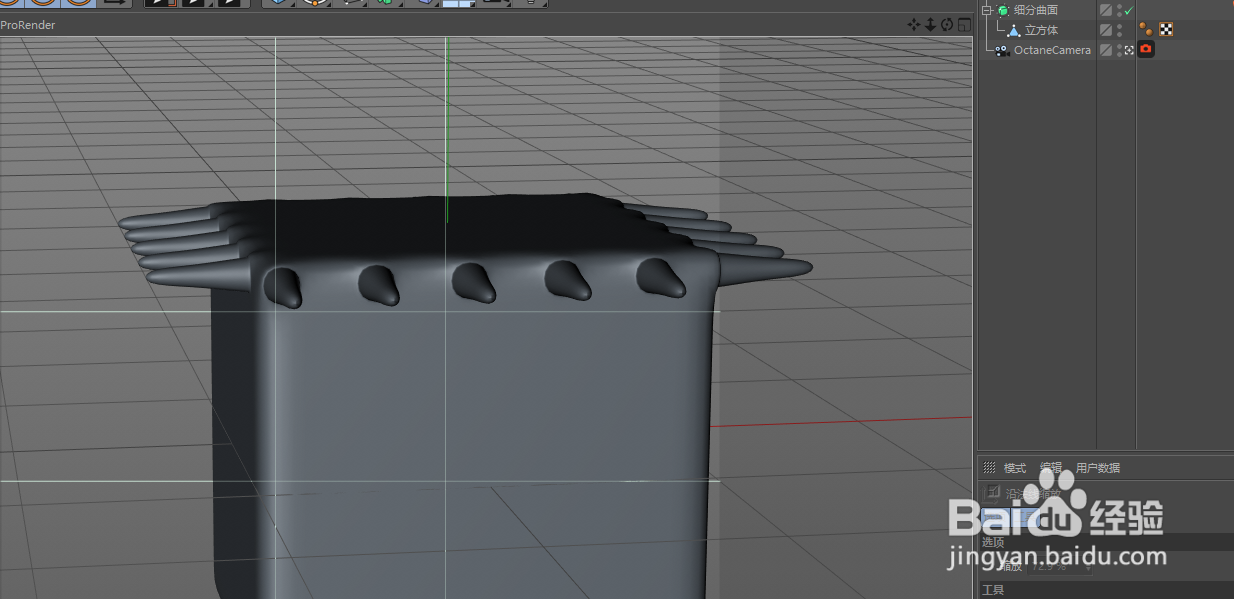The image size is (1234, 599).
Task: Open the switch-views icon at viewport top right
Action: tap(964, 24)
